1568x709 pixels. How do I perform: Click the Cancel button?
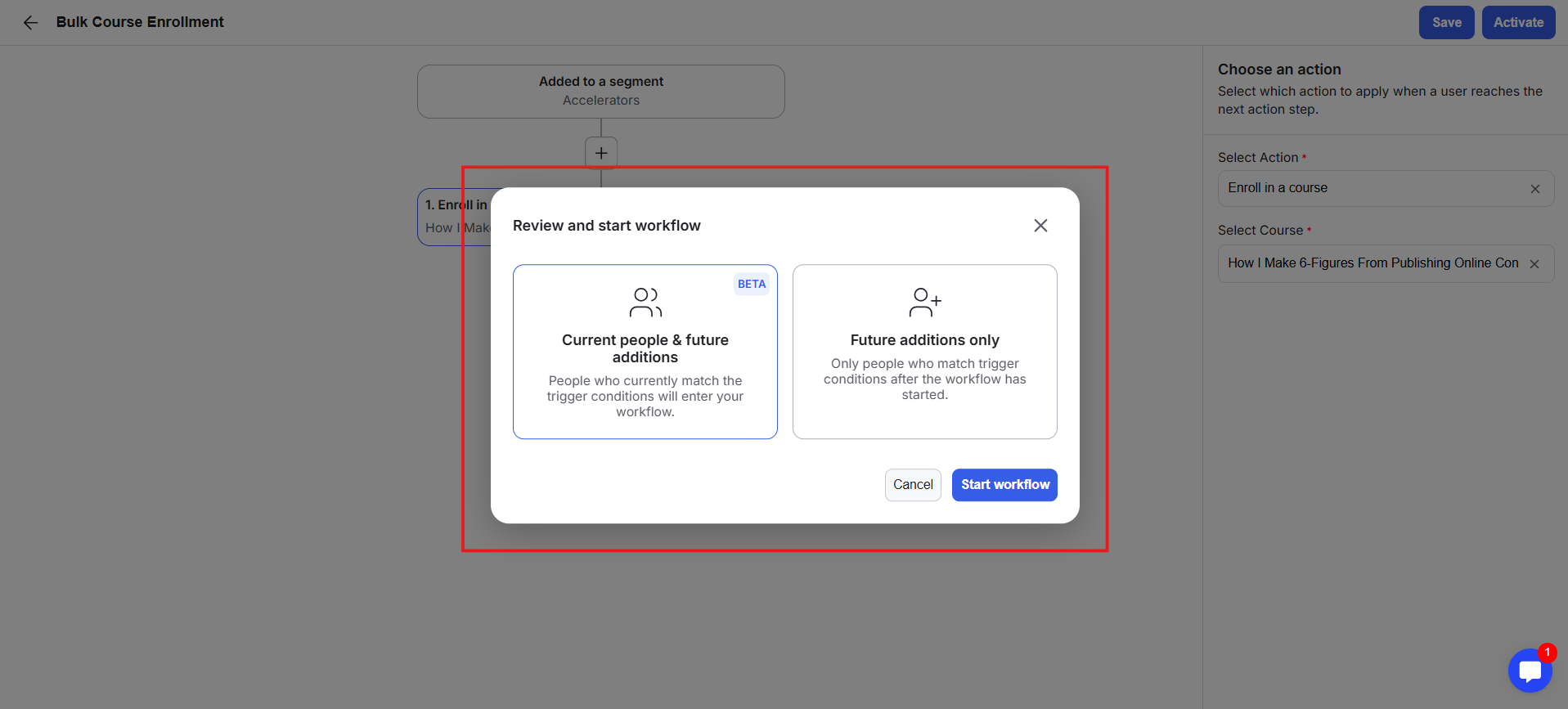pos(913,485)
